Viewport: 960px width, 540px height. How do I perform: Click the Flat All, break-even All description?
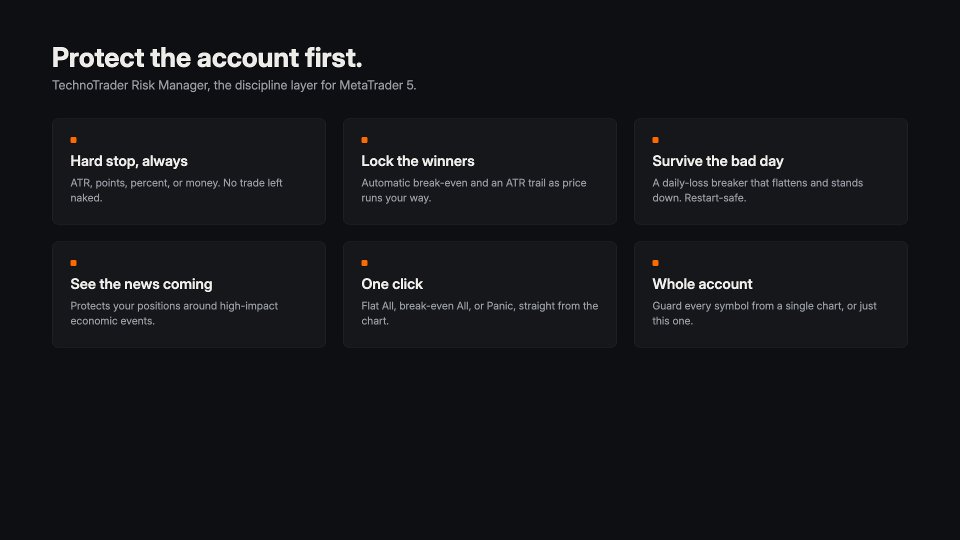(x=479, y=313)
